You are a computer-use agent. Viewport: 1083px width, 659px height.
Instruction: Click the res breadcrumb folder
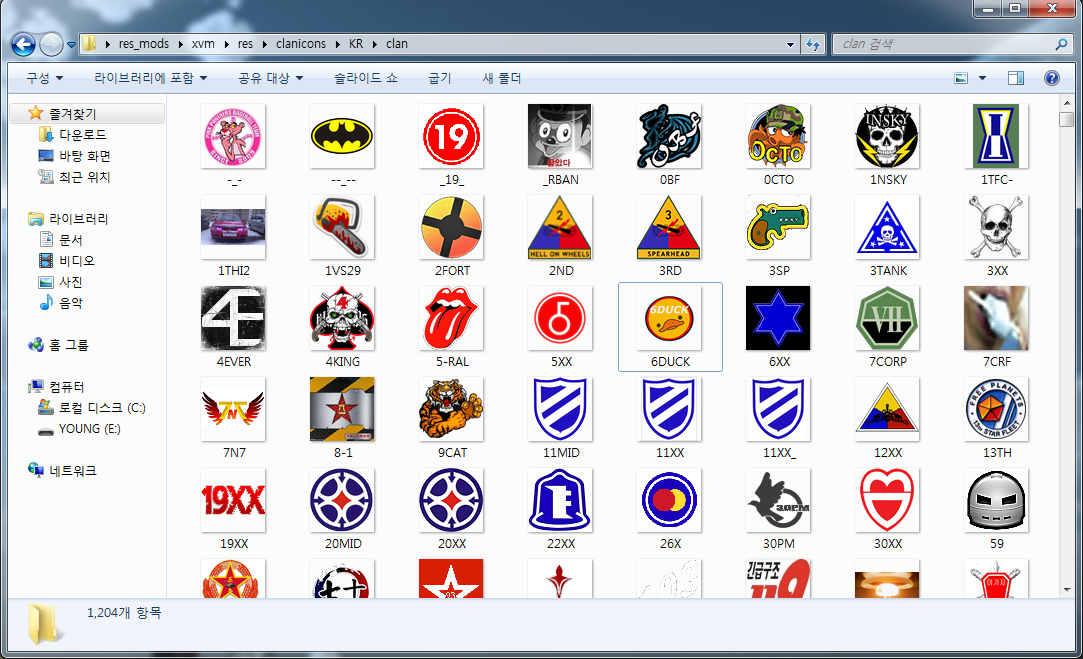tap(245, 44)
